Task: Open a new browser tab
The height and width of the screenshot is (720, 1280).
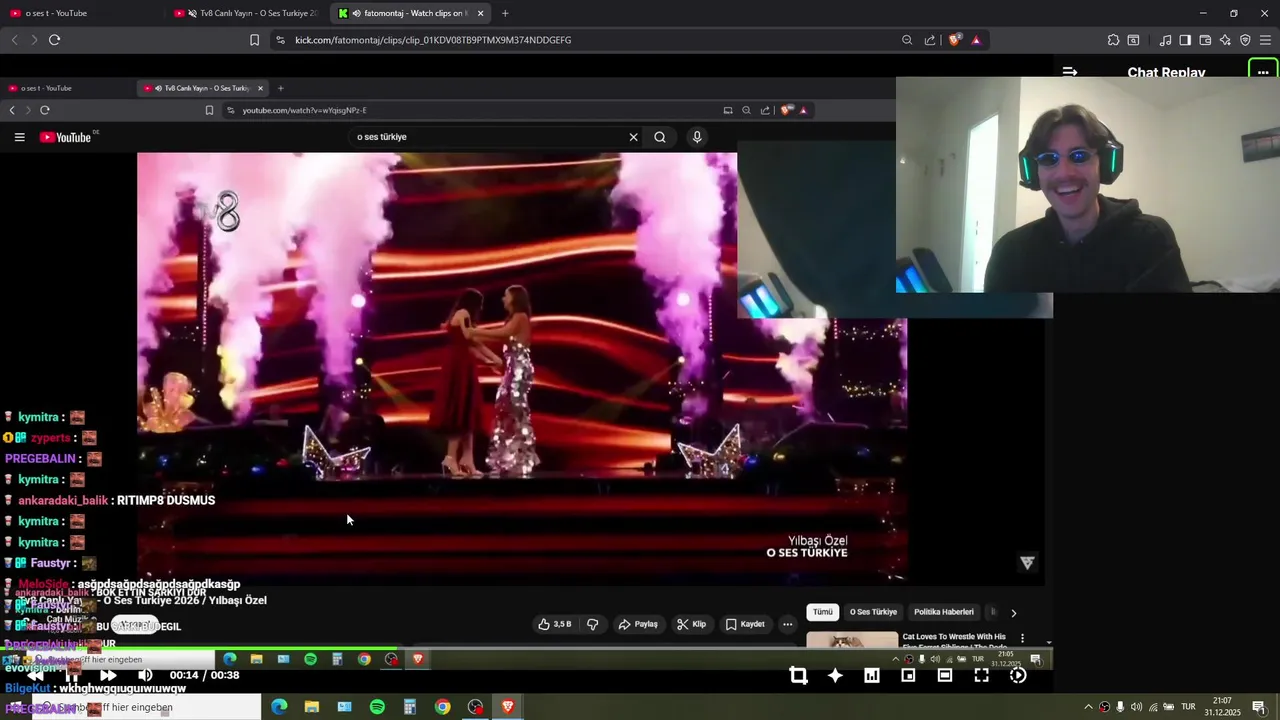Action: [x=505, y=13]
